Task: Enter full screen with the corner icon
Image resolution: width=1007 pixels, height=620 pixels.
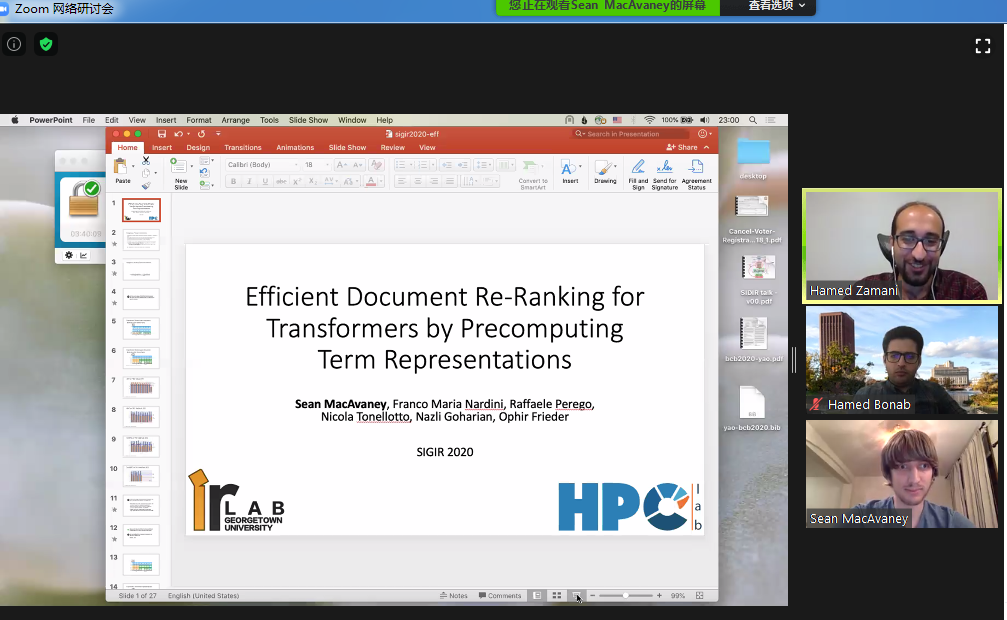Action: point(982,45)
